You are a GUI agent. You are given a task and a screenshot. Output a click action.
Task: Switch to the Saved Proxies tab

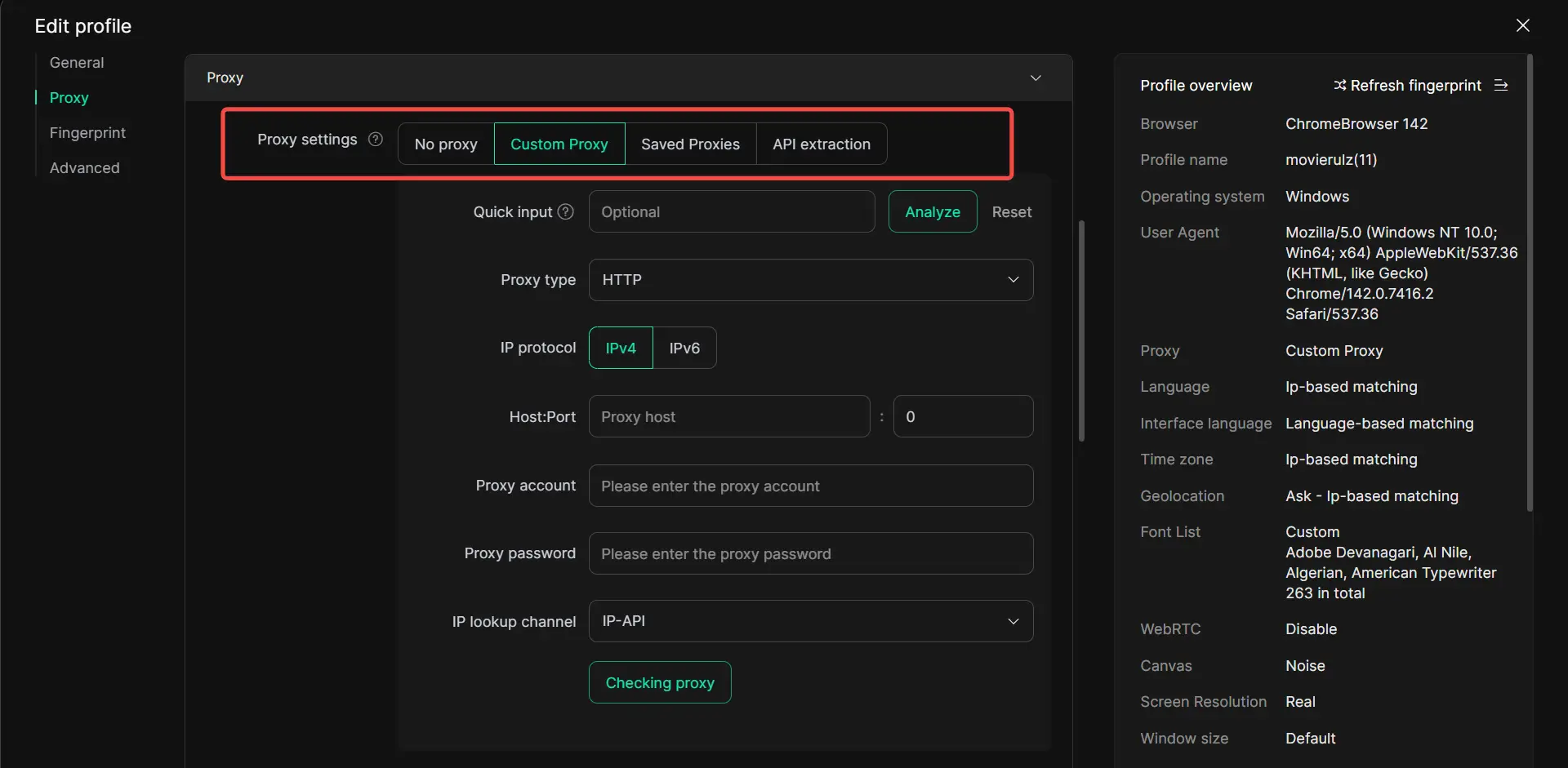(690, 144)
